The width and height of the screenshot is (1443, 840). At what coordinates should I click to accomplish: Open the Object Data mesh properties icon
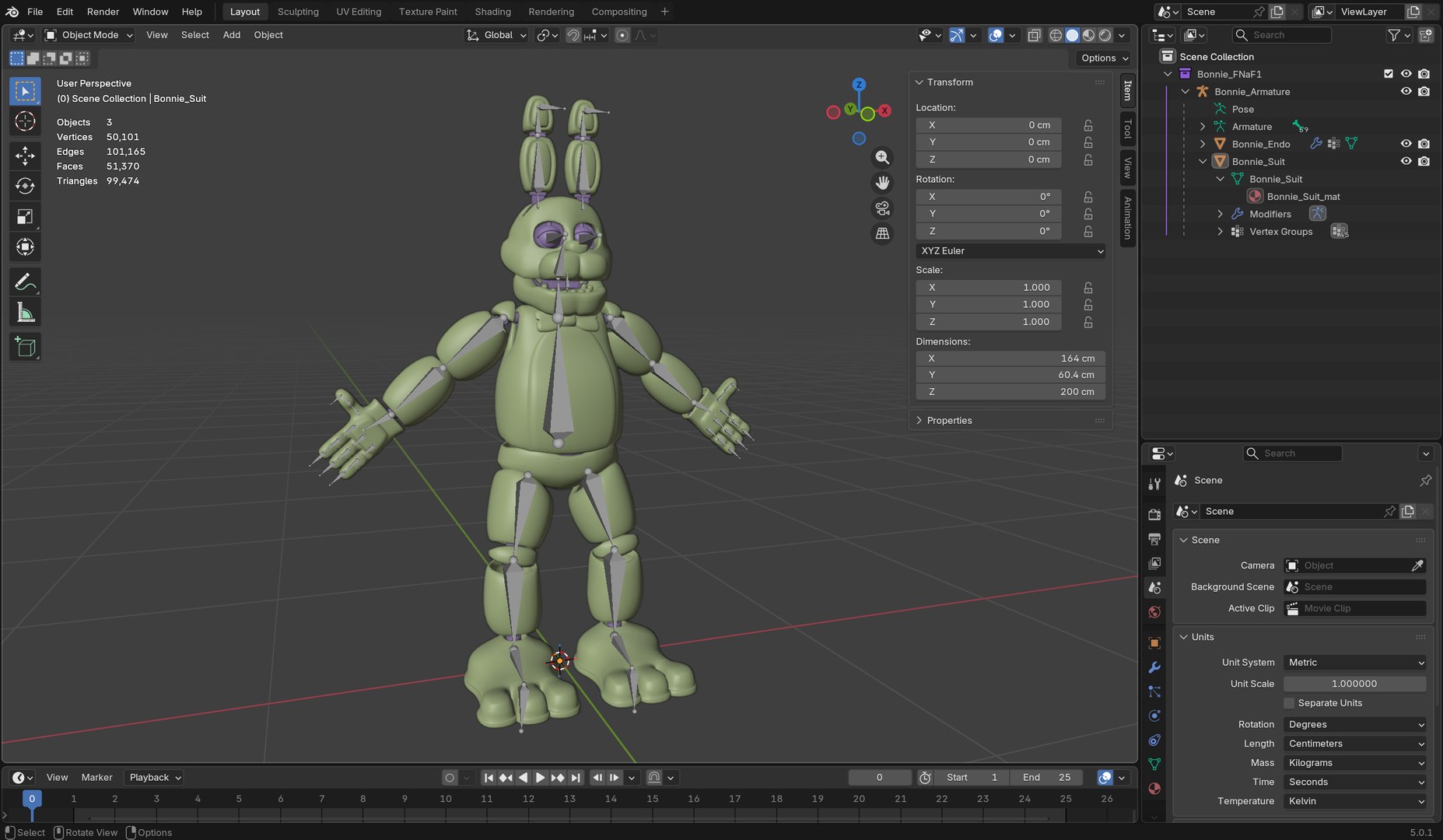pos(1154,764)
